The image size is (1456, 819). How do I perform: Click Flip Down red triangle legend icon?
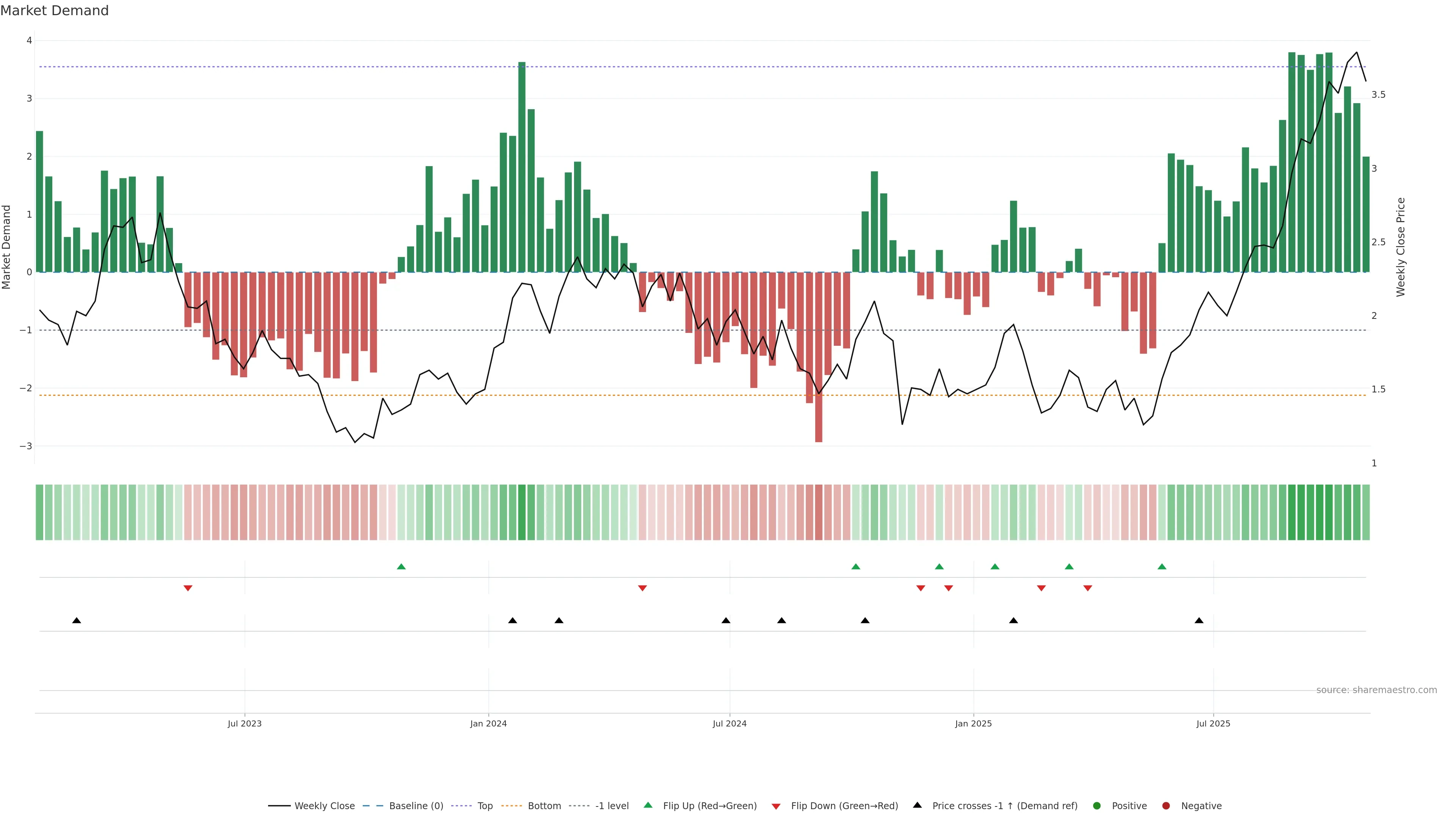776,806
